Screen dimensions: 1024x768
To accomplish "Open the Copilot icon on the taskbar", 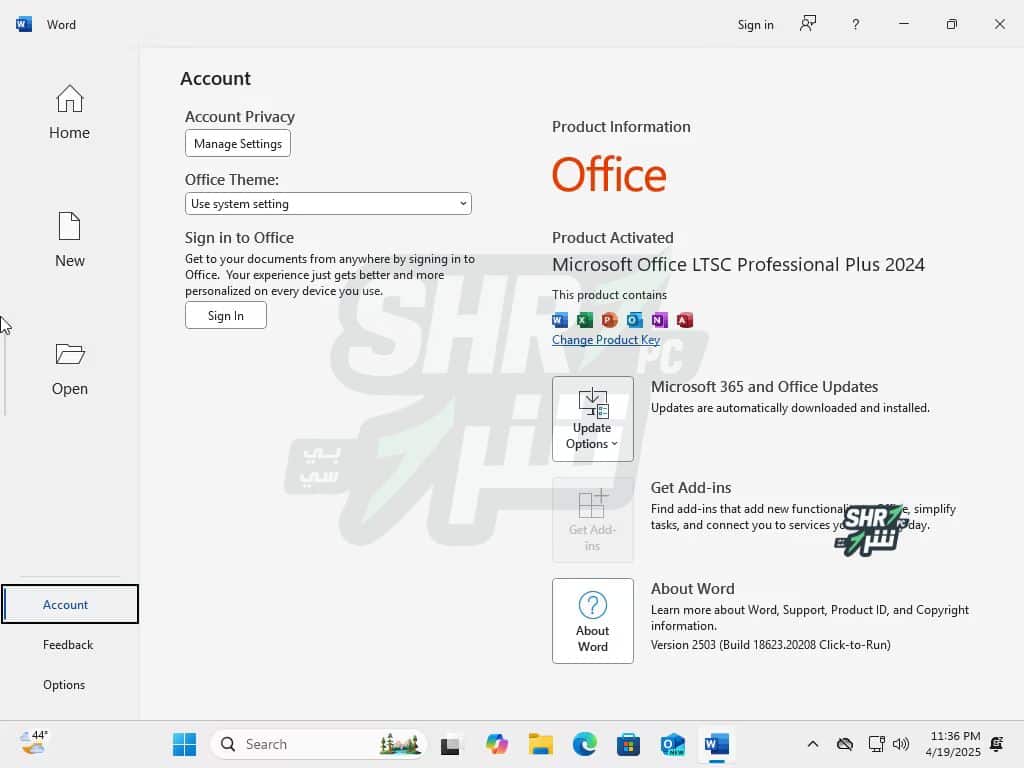I will coord(497,744).
